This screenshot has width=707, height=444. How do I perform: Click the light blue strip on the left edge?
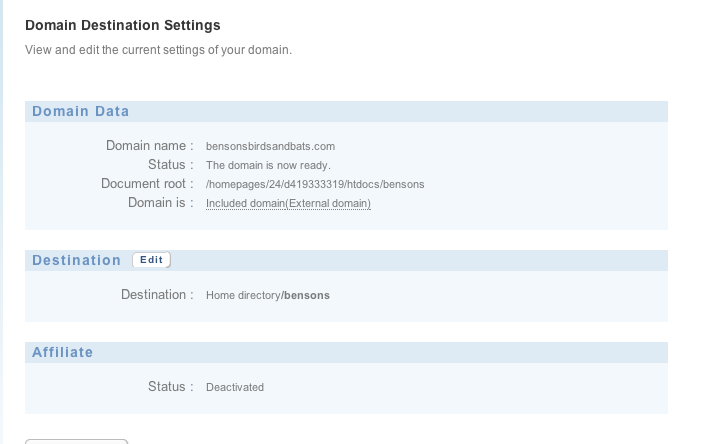click(x=1, y=222)
